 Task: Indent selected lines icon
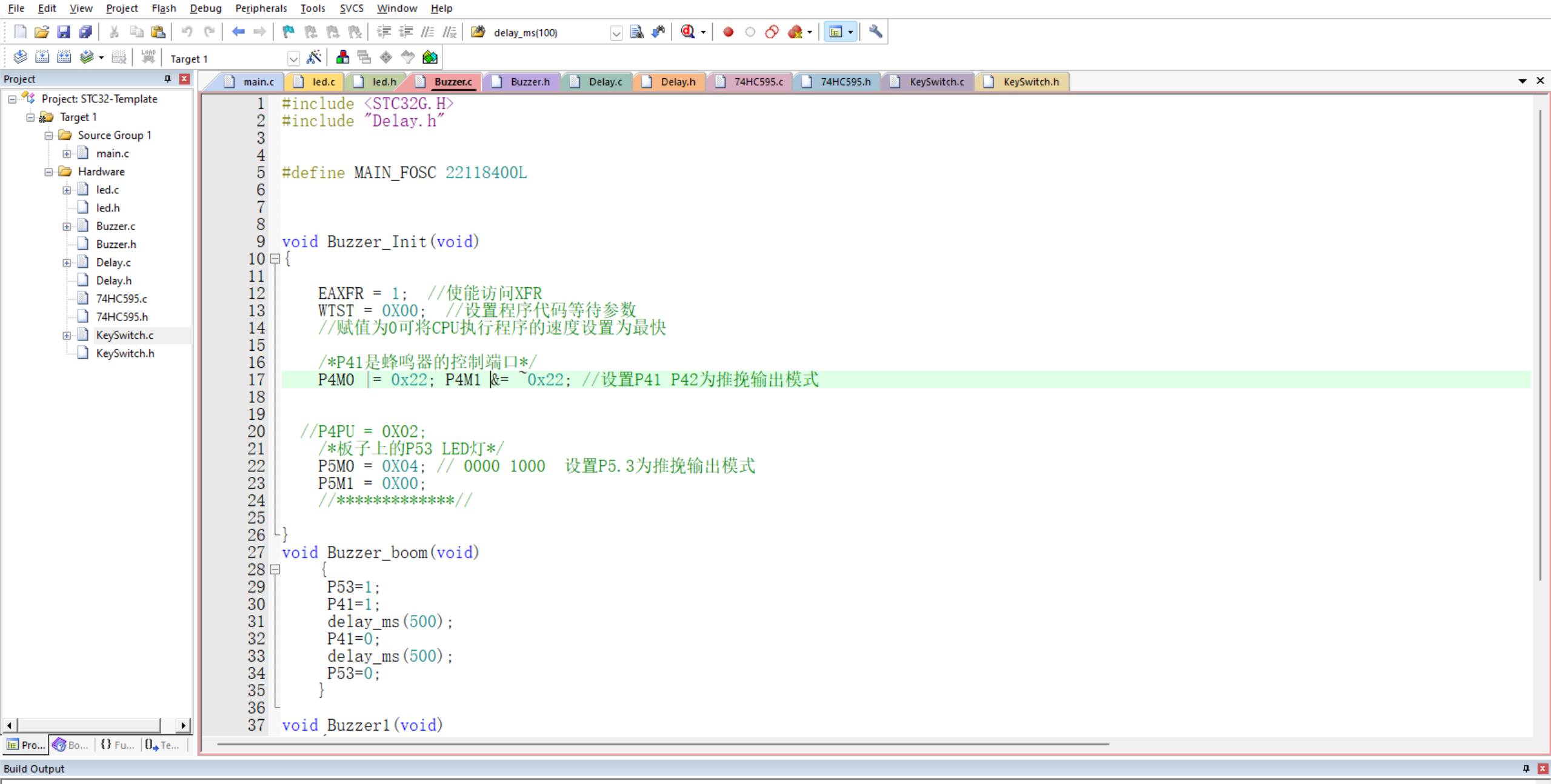tap(384, 32)
